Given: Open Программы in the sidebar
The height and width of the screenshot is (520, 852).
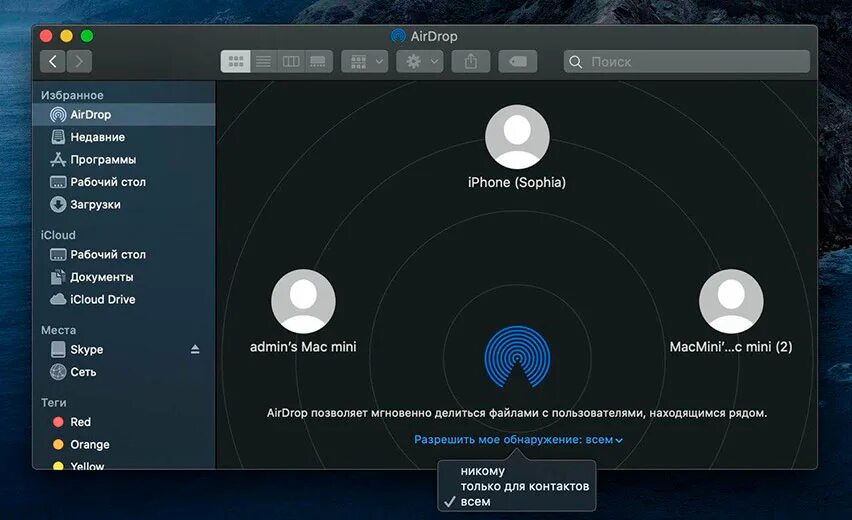Looking at the screenshot, I should 124,160.
